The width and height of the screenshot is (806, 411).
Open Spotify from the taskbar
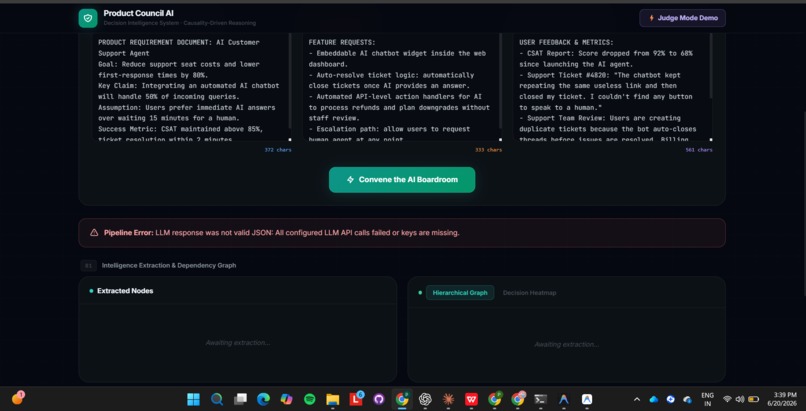click(309, 399)
